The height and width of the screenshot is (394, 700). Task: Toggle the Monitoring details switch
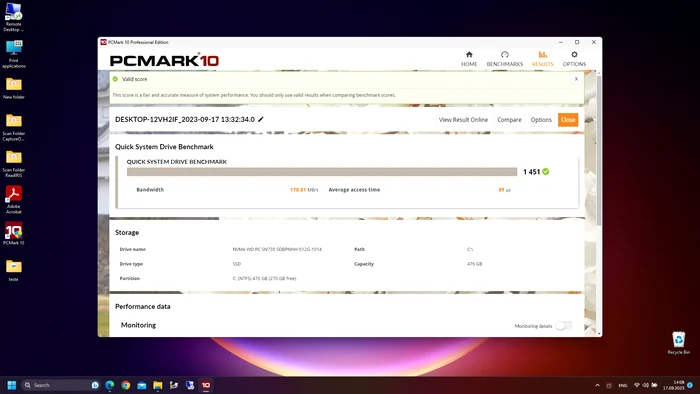563,326
